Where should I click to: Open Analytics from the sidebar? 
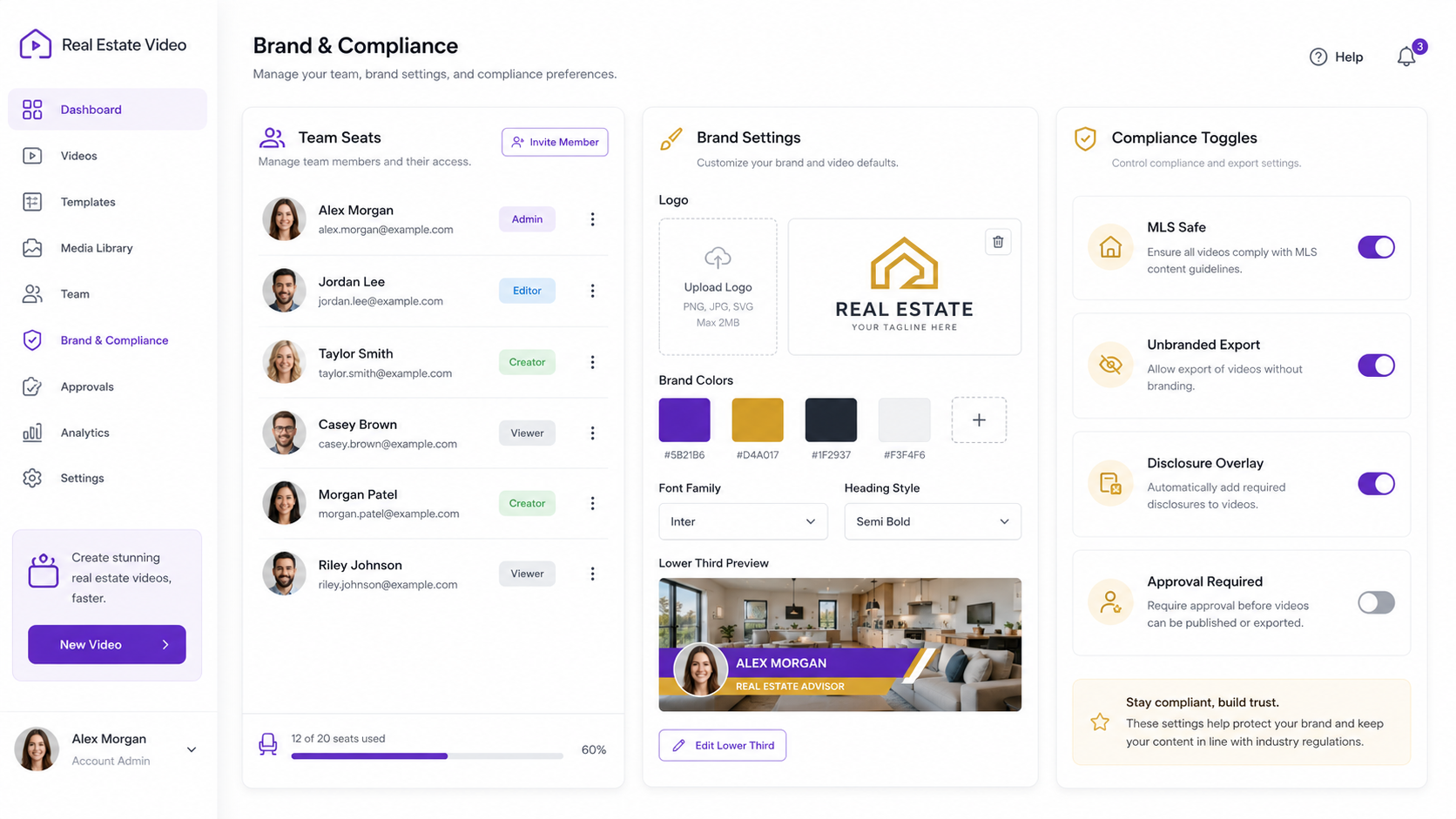[107, 433]
